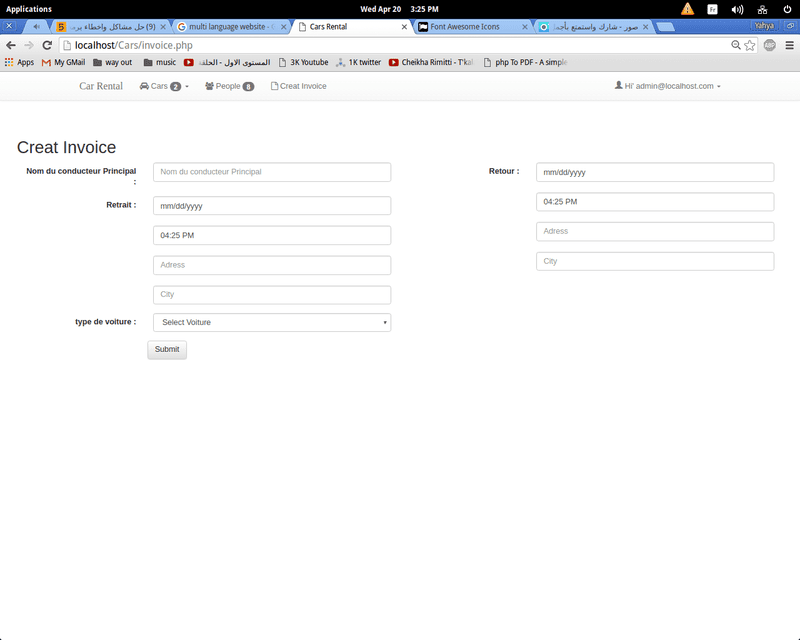Expand the admin@localhost.com user dropdown
This screenshot has width=800, height=640.
pyautogui.click(x=667, y=86)
